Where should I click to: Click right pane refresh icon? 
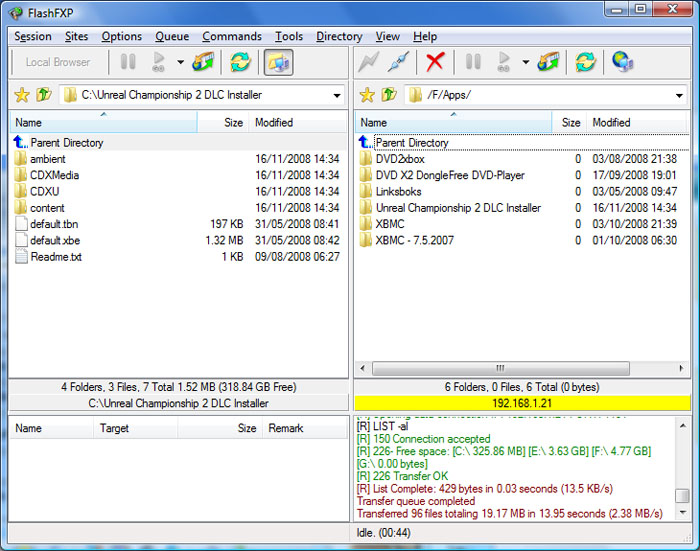586,62
